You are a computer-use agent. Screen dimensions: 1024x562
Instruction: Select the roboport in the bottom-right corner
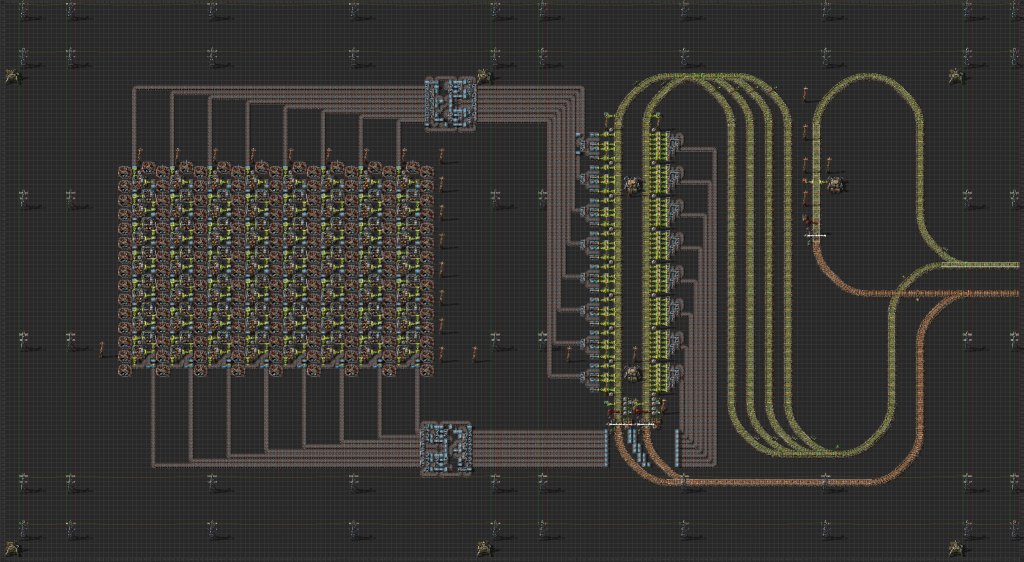click(x=956, y=547)
